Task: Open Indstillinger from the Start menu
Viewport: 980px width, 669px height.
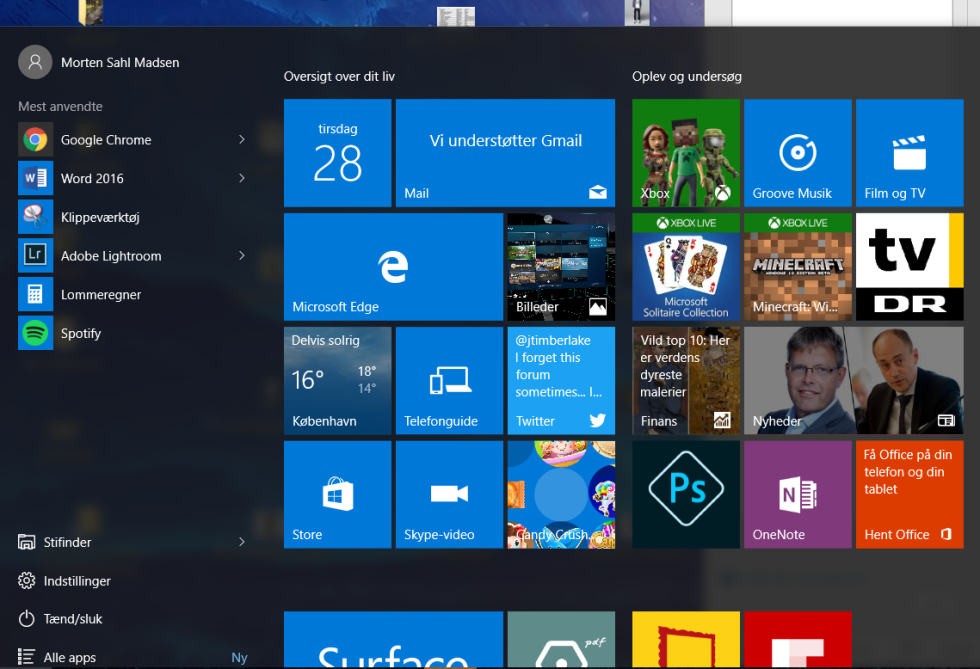Action: (77, 581)
